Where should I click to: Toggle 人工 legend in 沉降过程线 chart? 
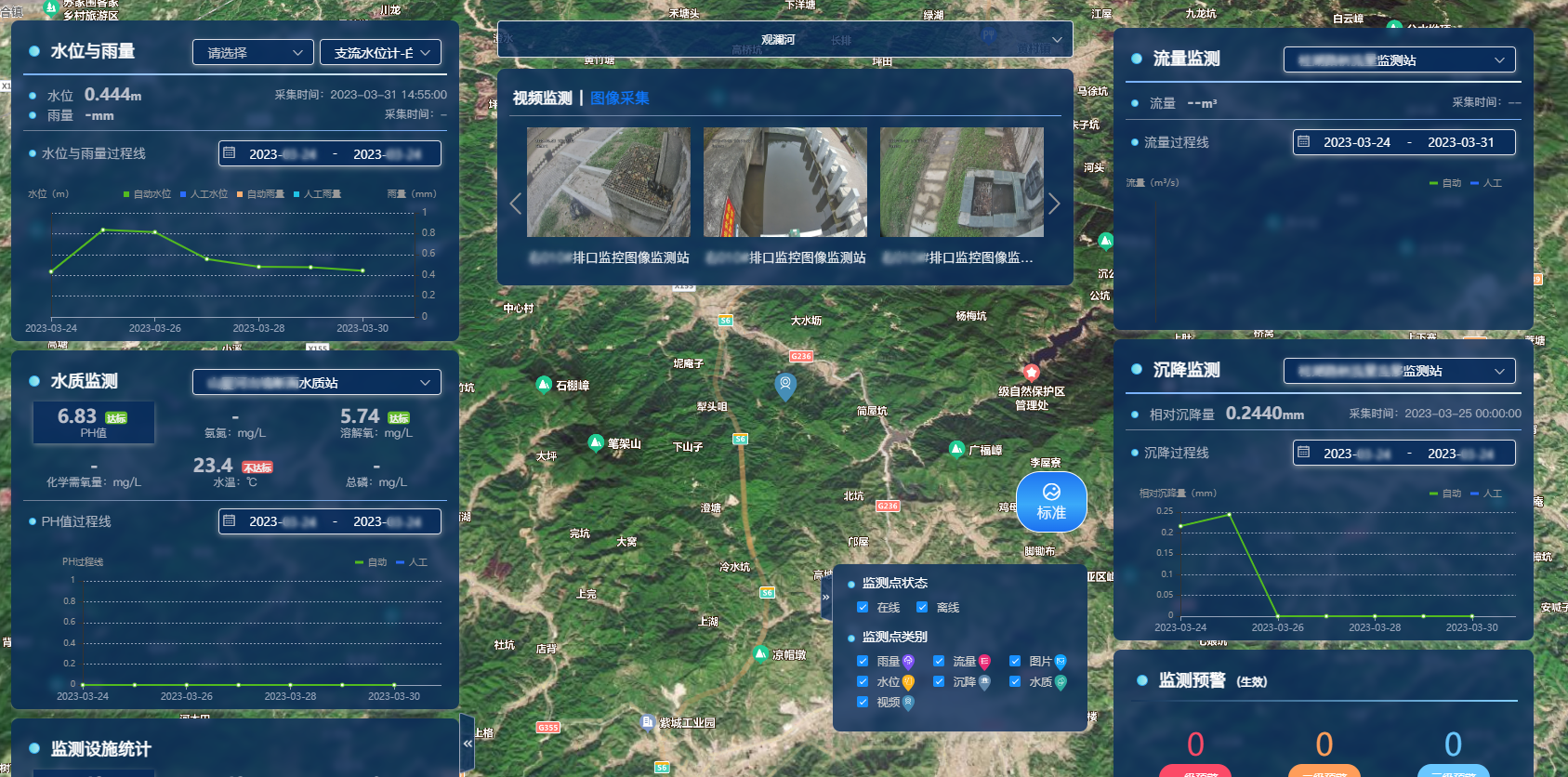[1487, 494]
